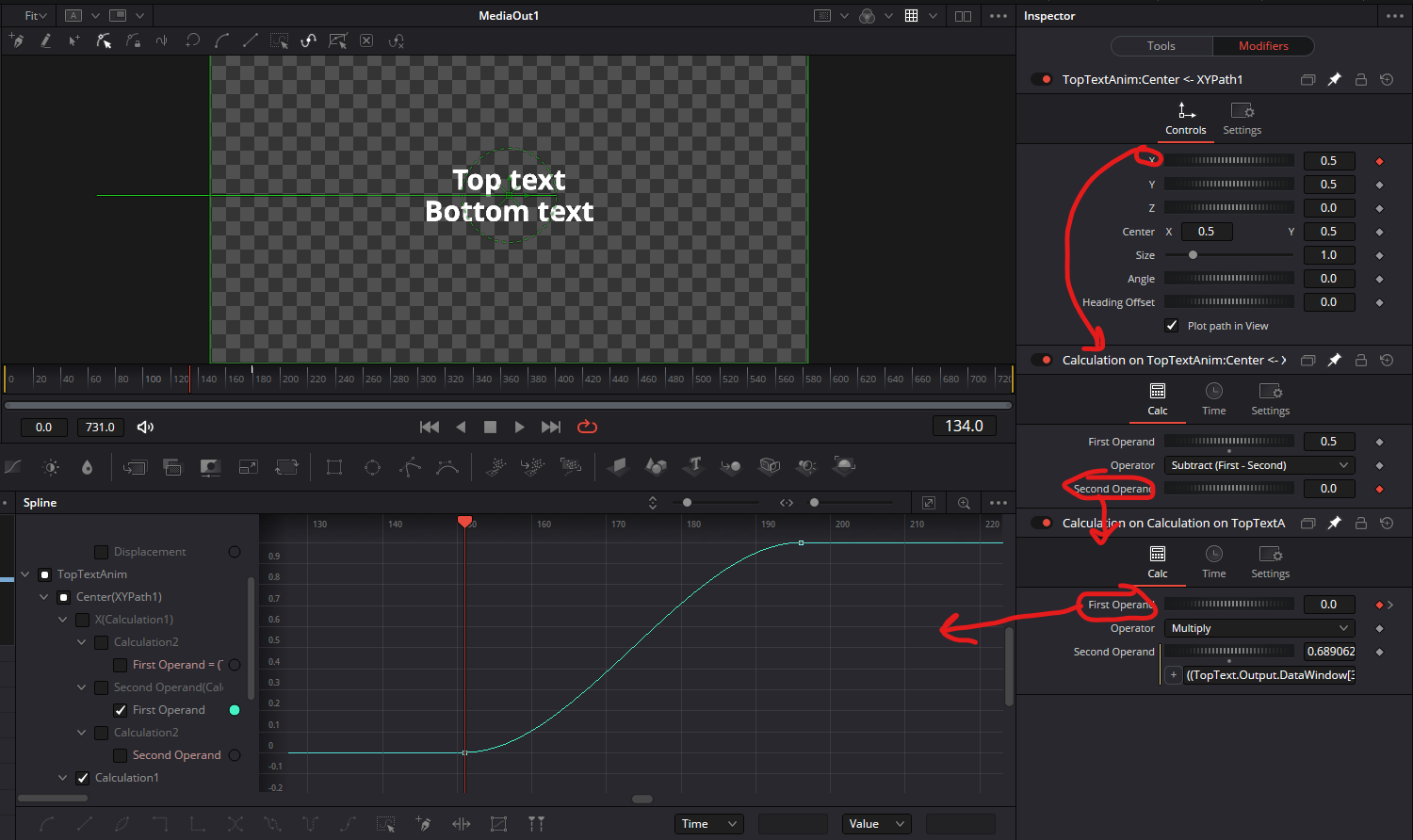Select the Background color-curve tool icon

13,467
